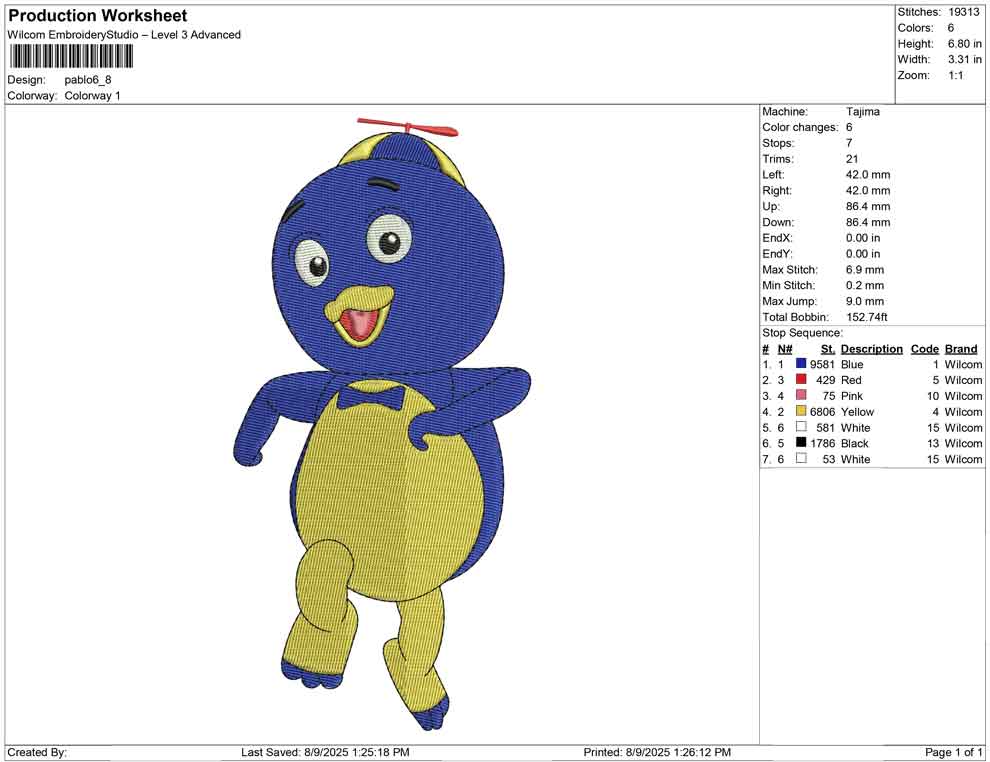Click the Trims value '21'

click(x=852, y=159)
